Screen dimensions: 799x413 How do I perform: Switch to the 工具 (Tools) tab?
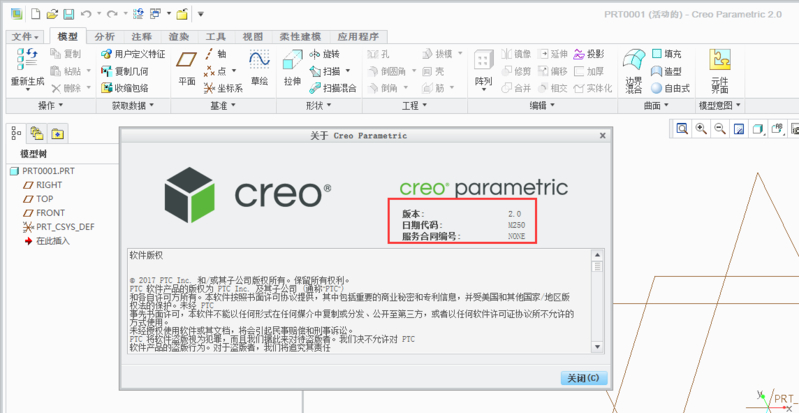tap(216, 37)
